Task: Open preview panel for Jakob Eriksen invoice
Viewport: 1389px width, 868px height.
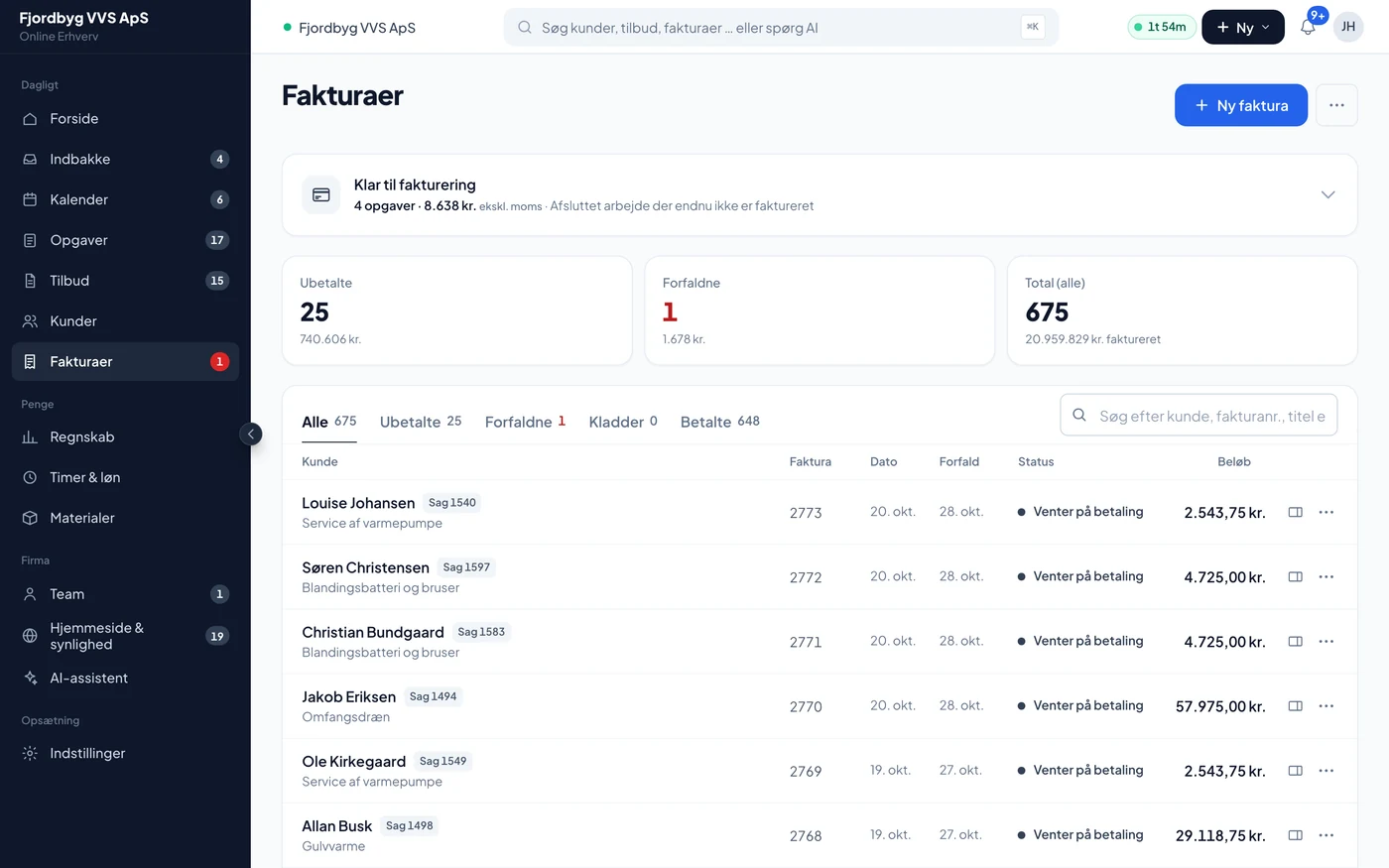Action: [x=1295, y=705]
